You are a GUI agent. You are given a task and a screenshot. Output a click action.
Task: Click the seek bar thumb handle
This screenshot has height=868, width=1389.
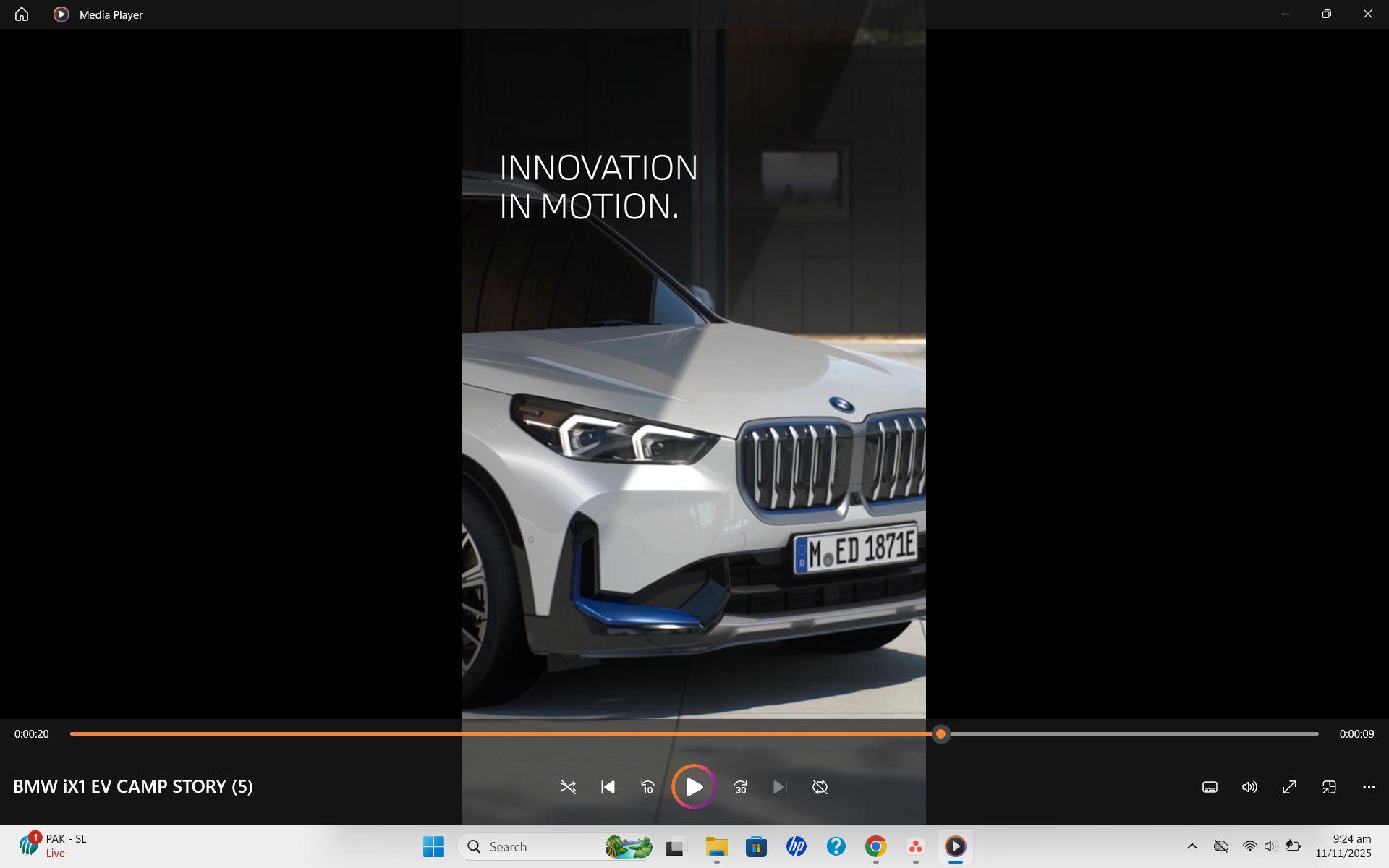(940, 733)
